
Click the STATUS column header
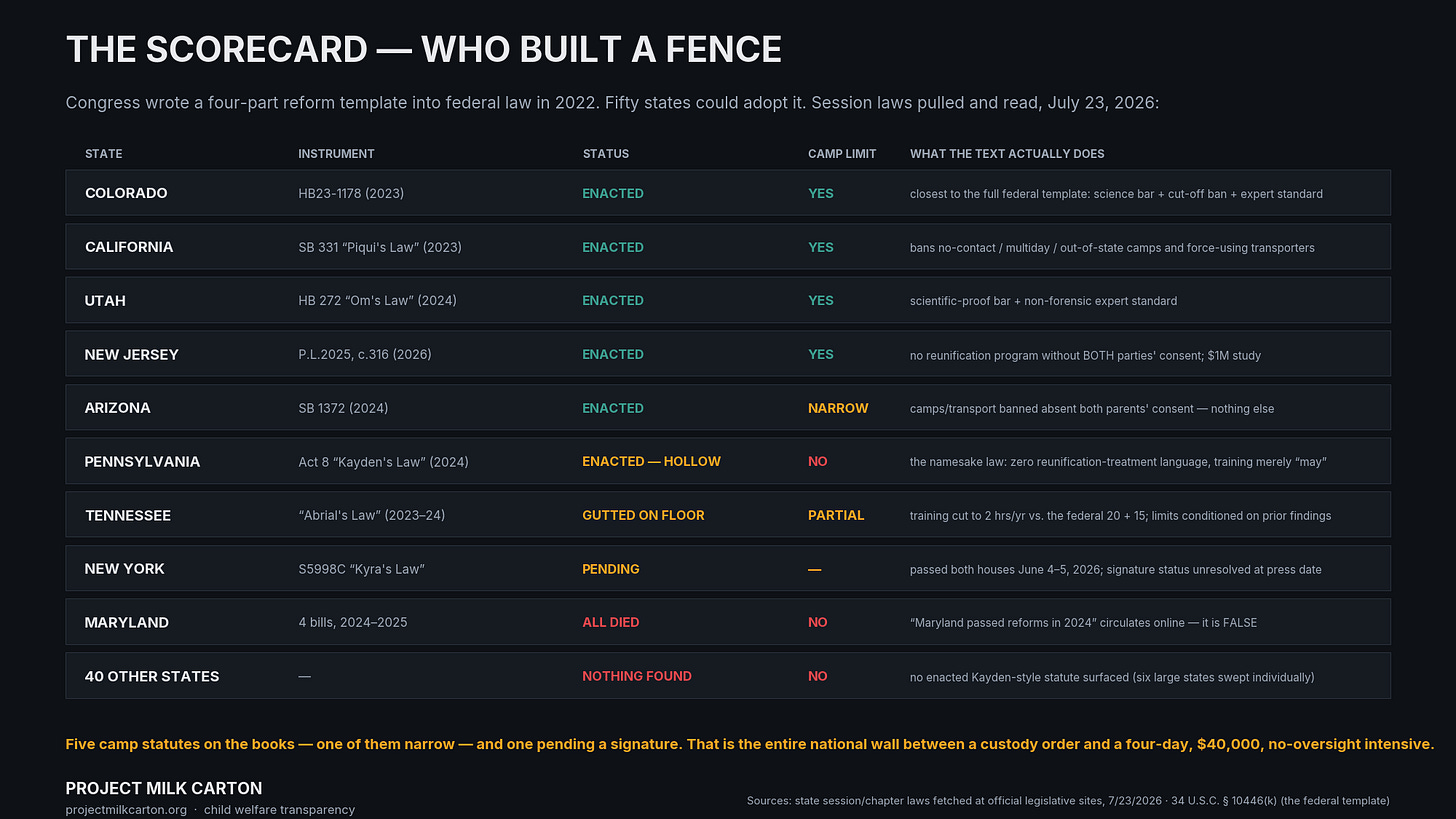click(606, 154)
